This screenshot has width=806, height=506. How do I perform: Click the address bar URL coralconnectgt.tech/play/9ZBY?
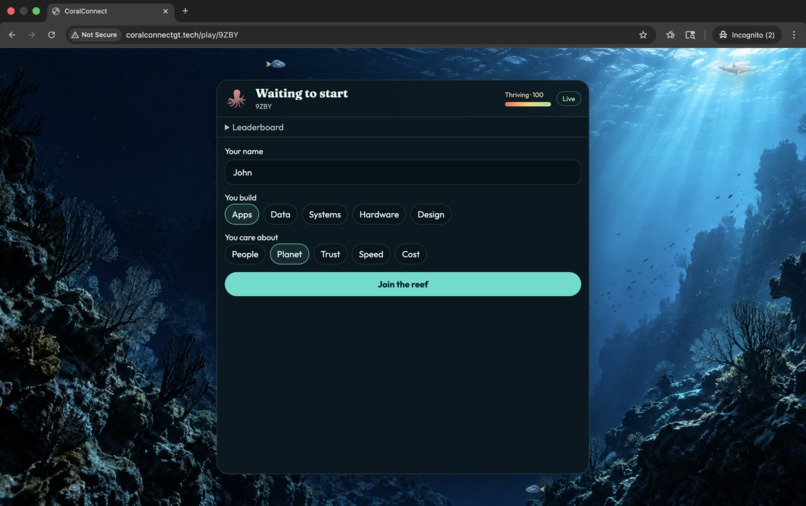pyautogui.click(x=182, y=35)
